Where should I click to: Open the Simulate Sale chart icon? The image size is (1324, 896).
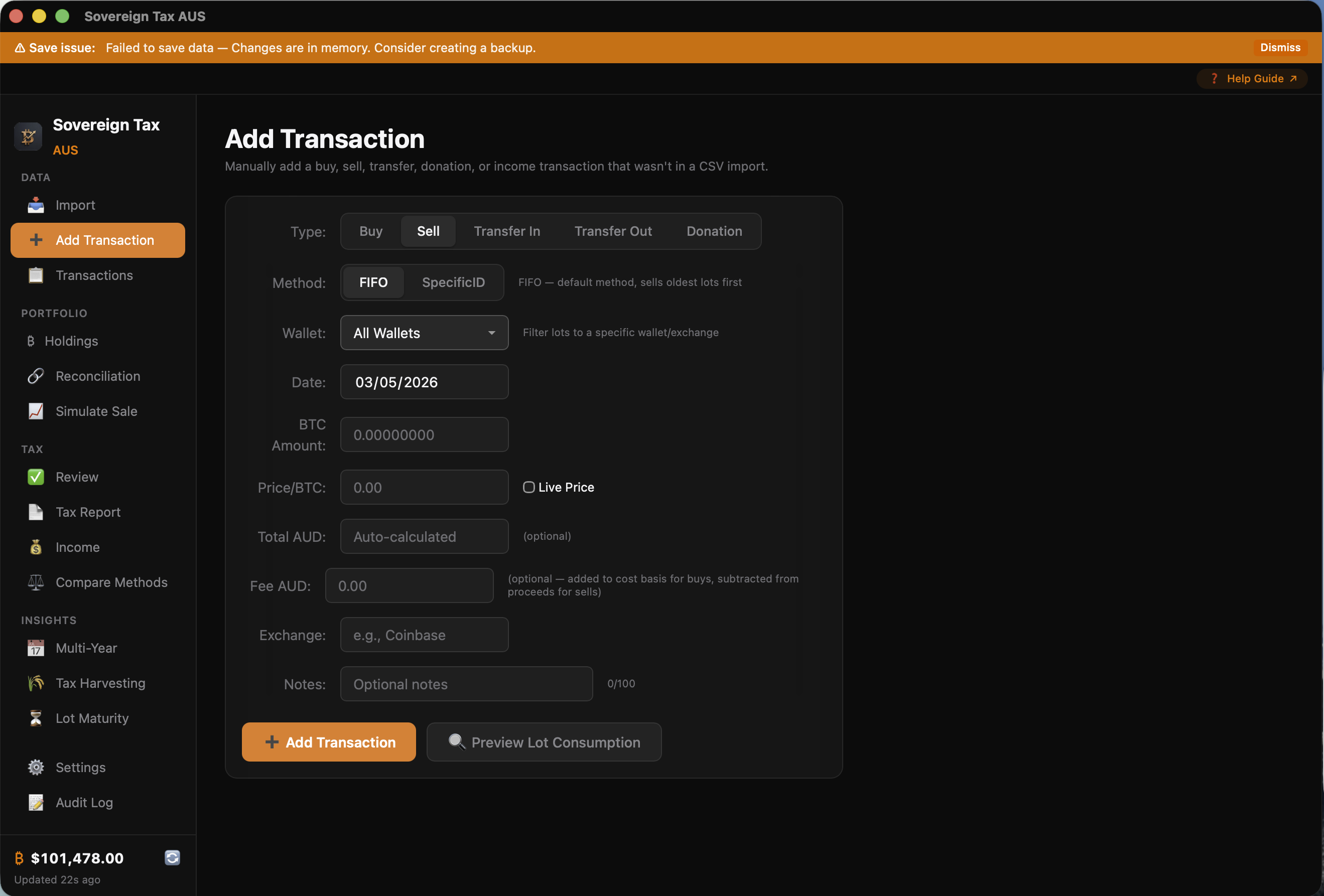35,411
